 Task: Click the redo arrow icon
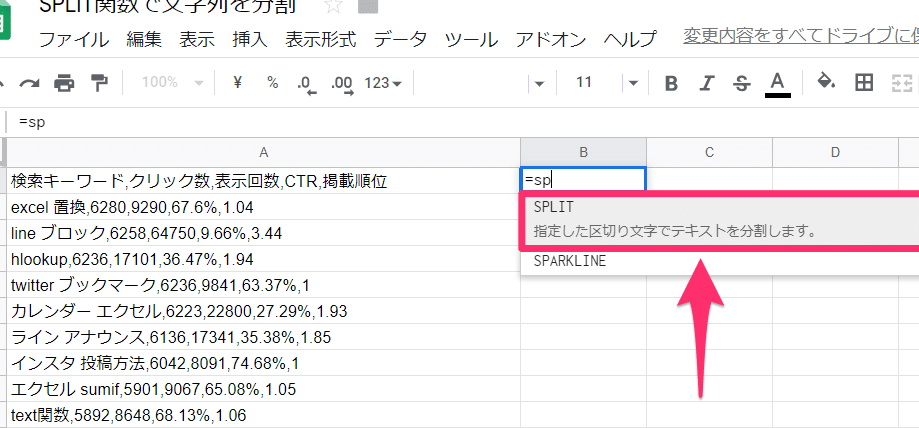click(29, 83)
